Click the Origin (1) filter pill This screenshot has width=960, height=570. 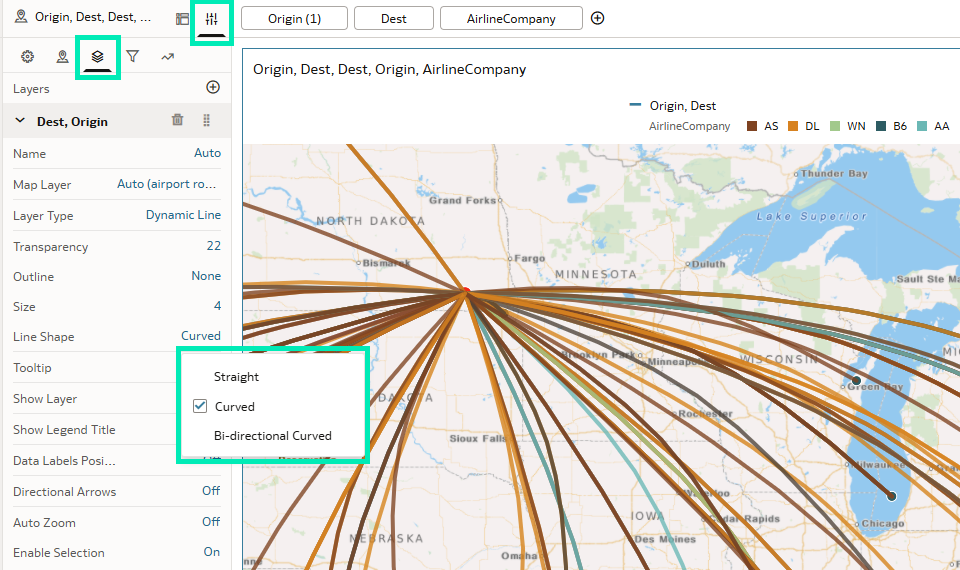pos(294,18)
